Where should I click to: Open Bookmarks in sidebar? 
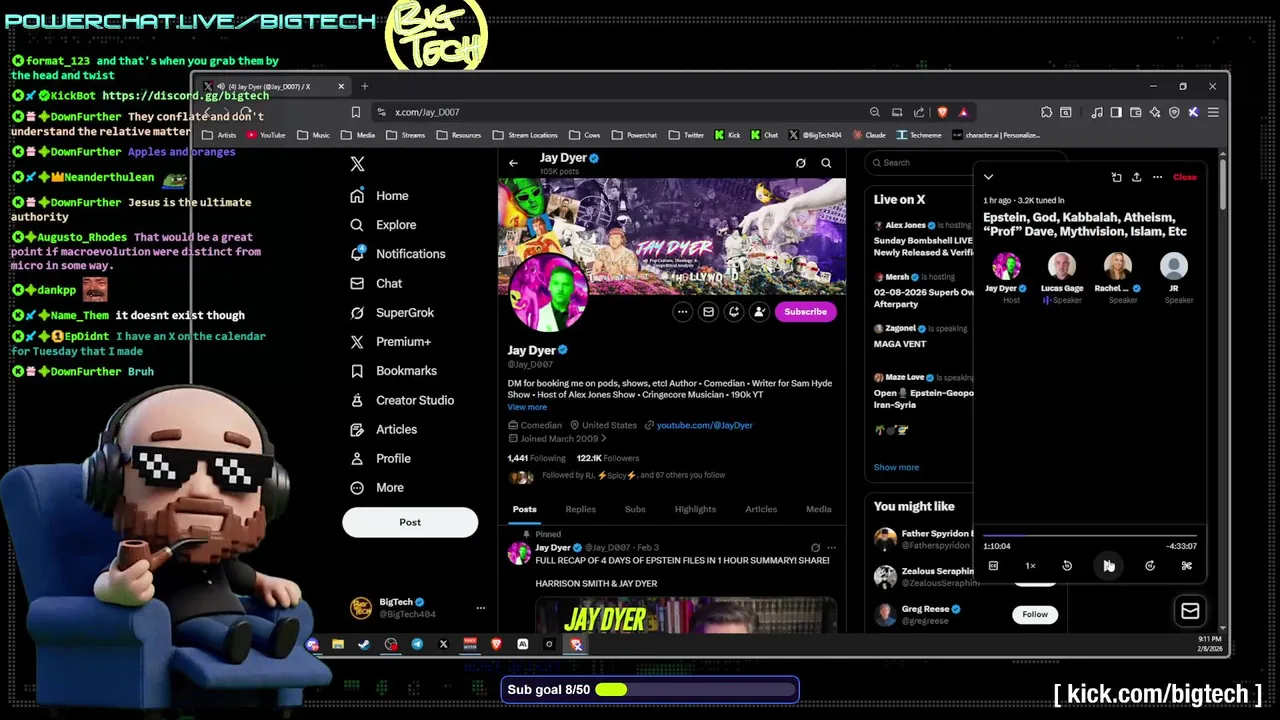(393, 371)
